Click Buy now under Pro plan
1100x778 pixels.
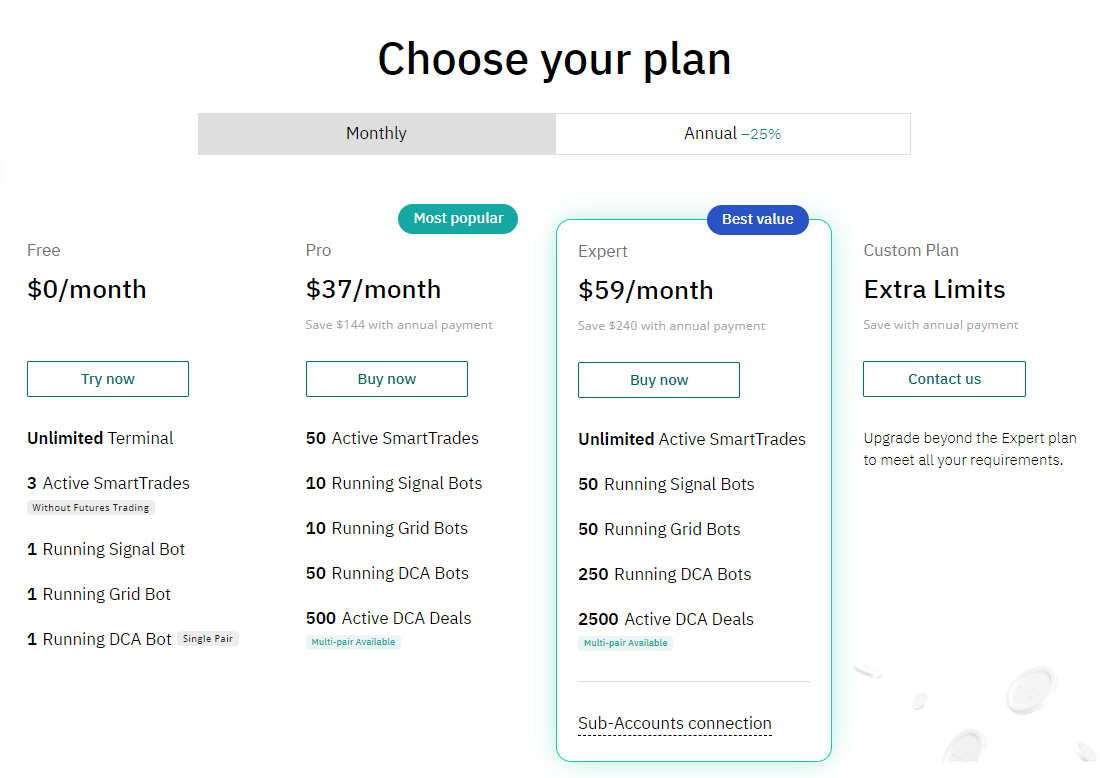387,379
